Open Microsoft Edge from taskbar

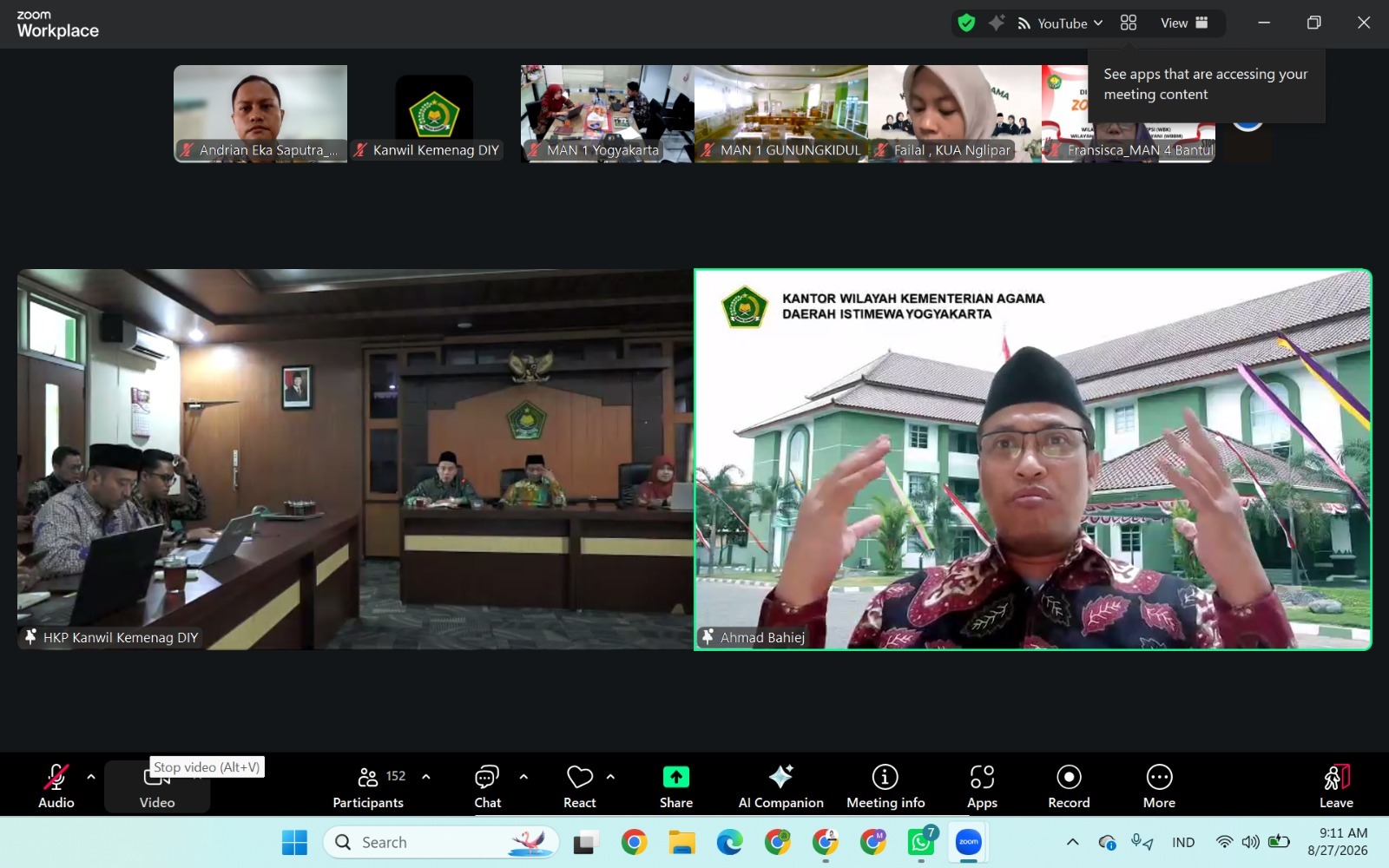coord(729,842)
